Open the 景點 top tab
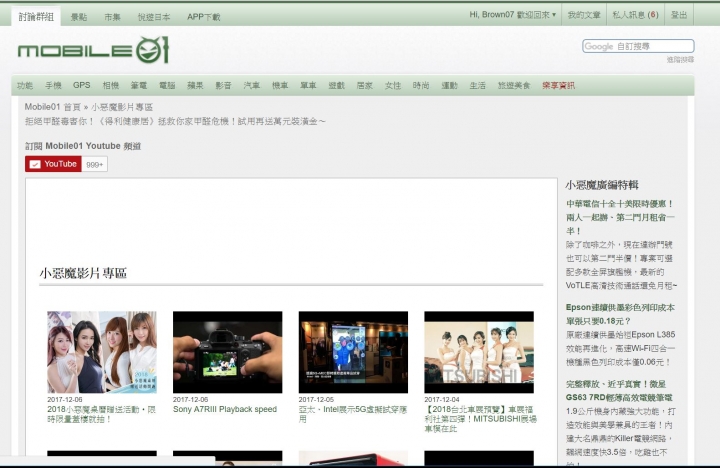Screen dimensions: 720x468 coord(79,17)
